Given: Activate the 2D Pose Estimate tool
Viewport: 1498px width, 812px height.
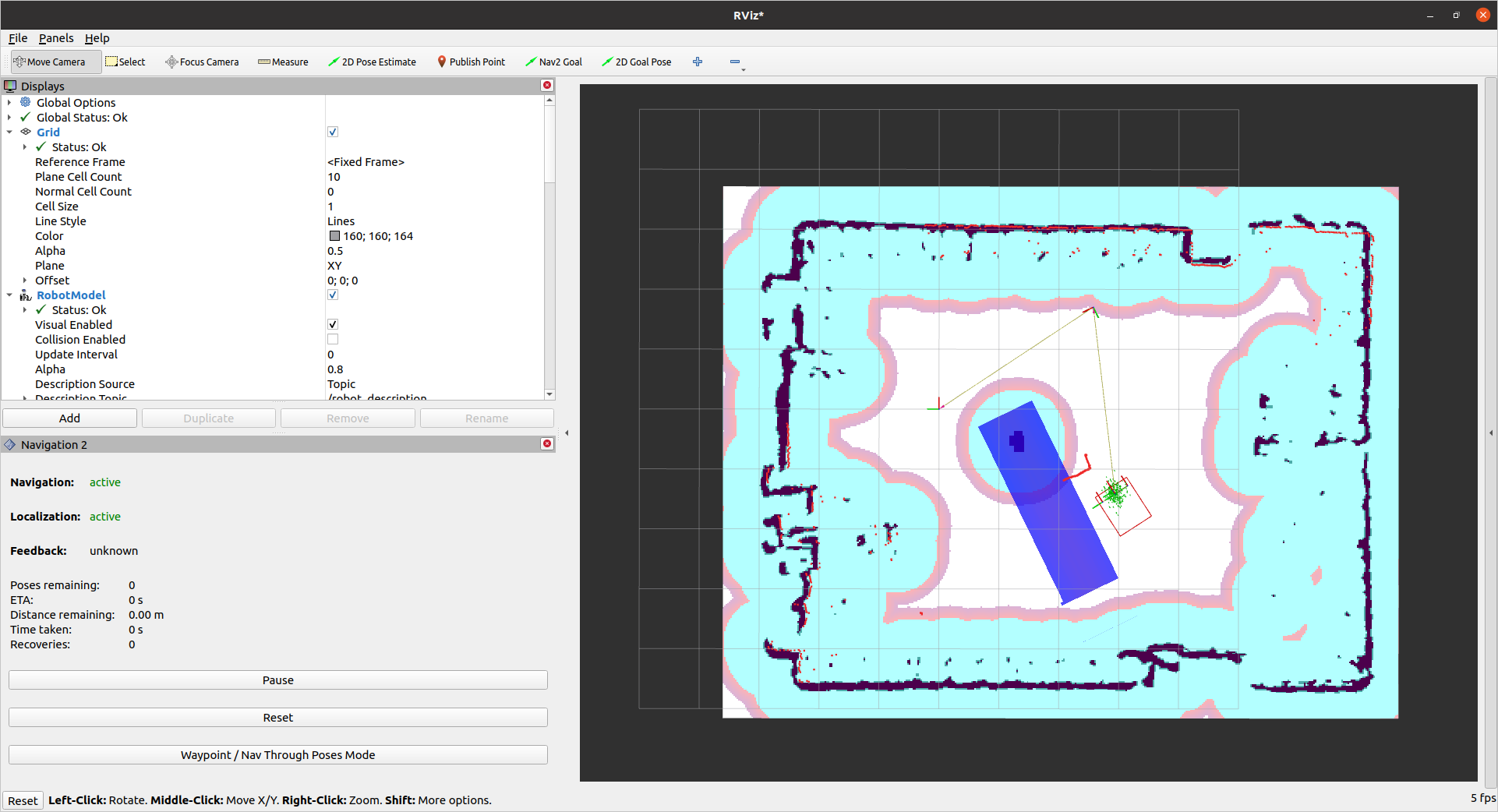Looking at the screenshot, I should pos(372,62).
